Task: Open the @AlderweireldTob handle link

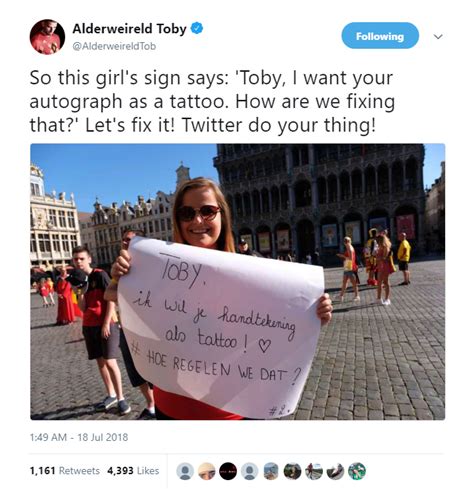Action: coord(114,46)
